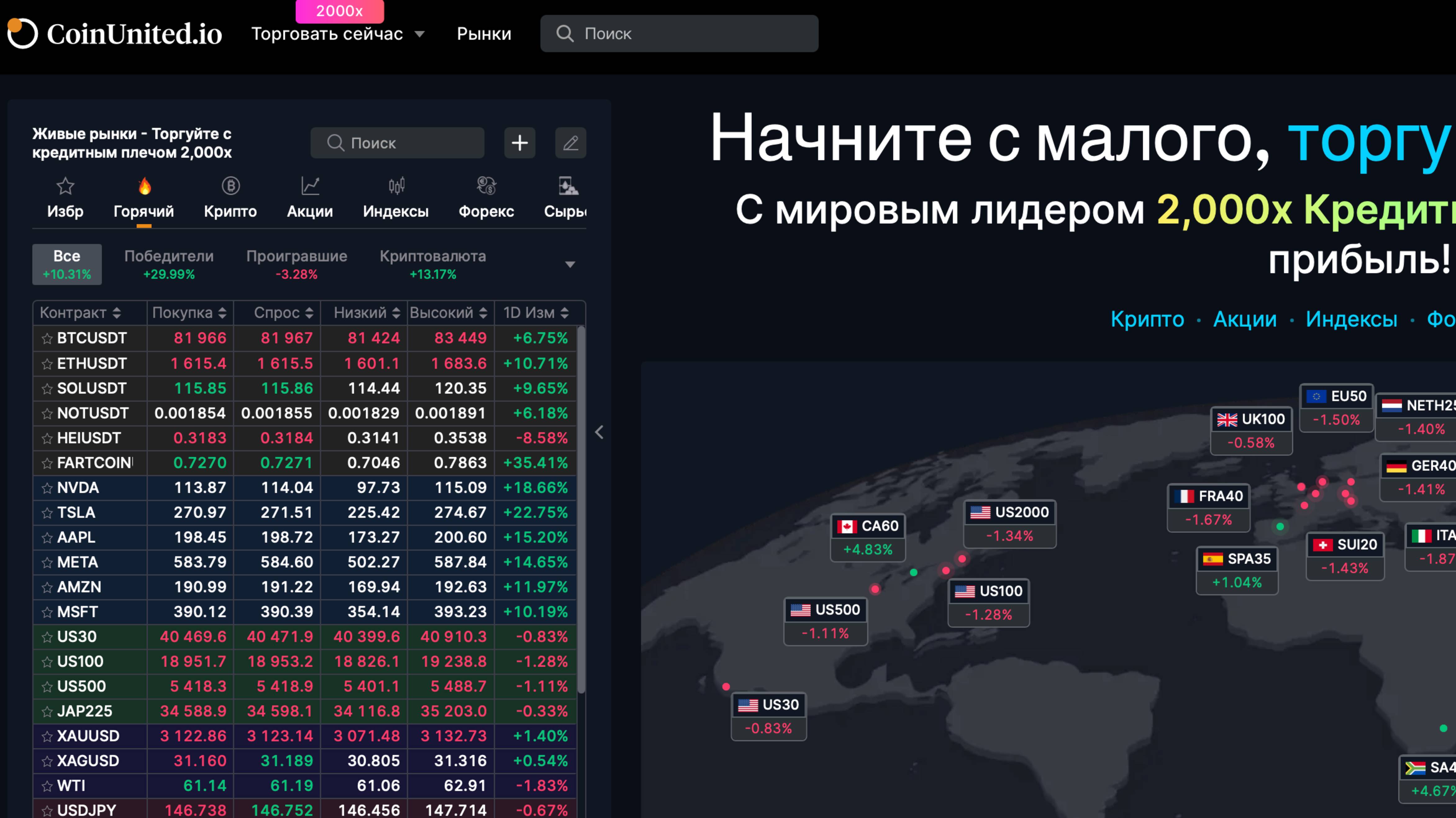This screenshot has height=818, width=1456.
Task: Select the Победители filter tab
Action: click(x=169, y=264)
